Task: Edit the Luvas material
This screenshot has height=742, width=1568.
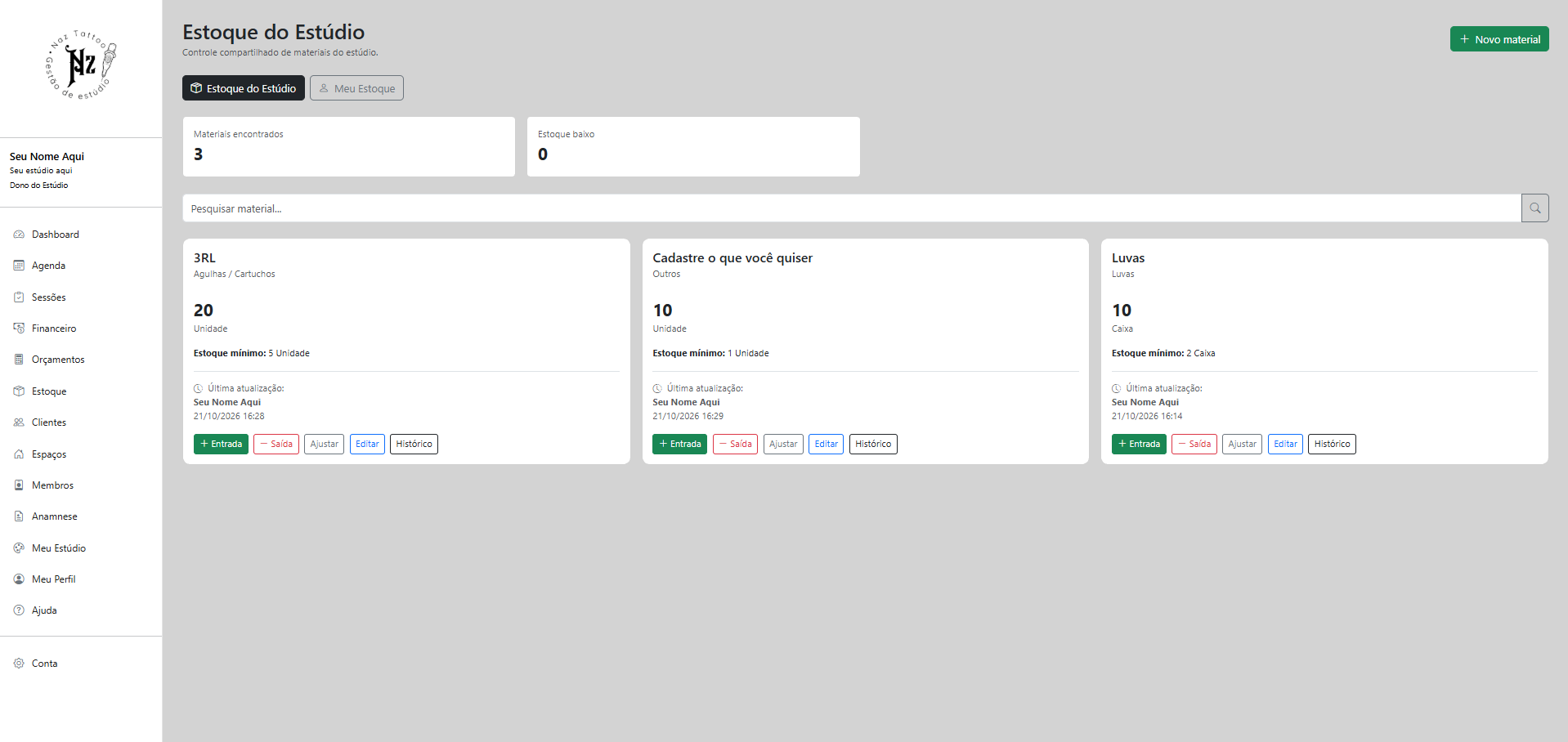Action: click(x=1285, y=444)
